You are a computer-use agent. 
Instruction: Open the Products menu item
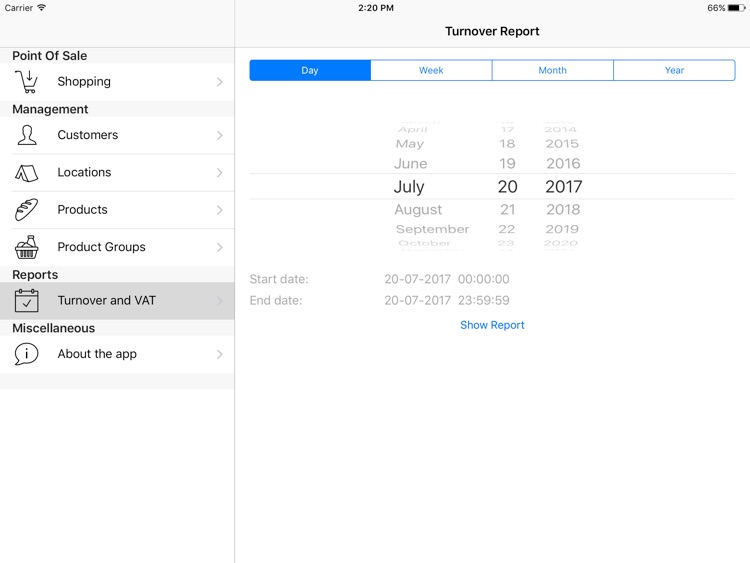click(x=117, y=210)
